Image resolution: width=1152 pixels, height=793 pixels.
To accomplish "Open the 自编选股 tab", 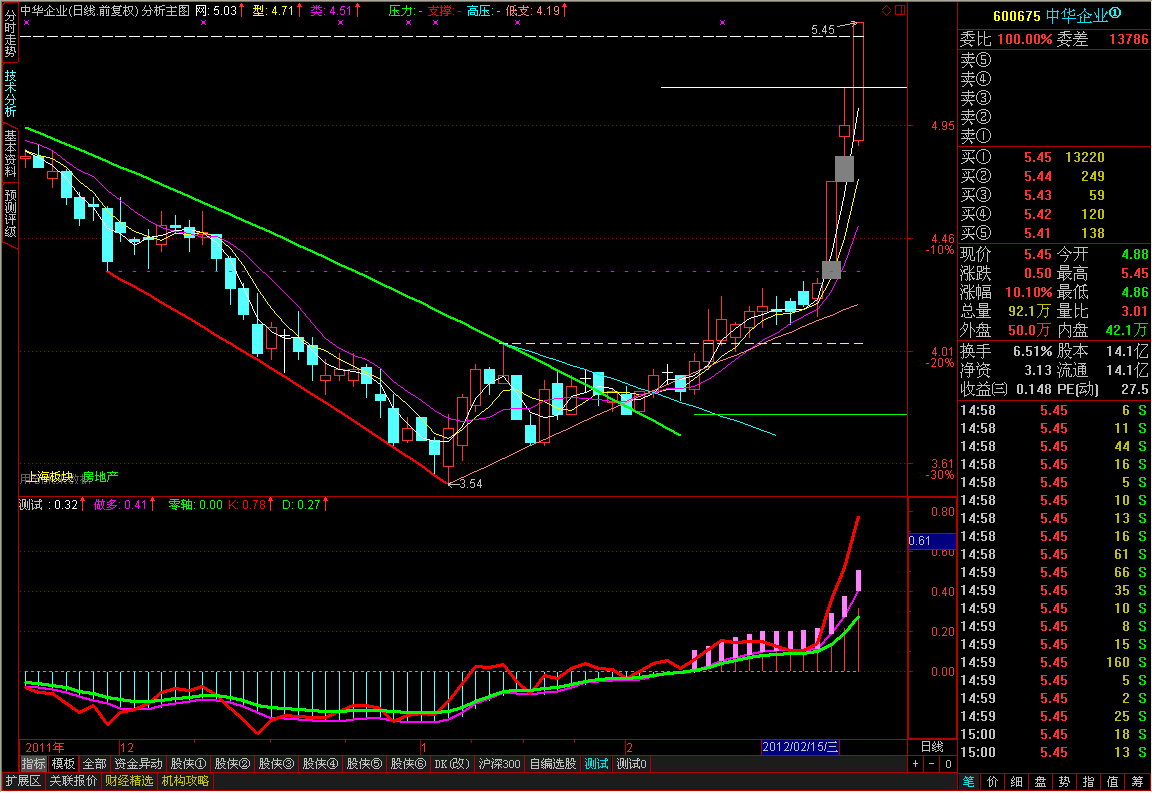I will click(x=552, y=764).
